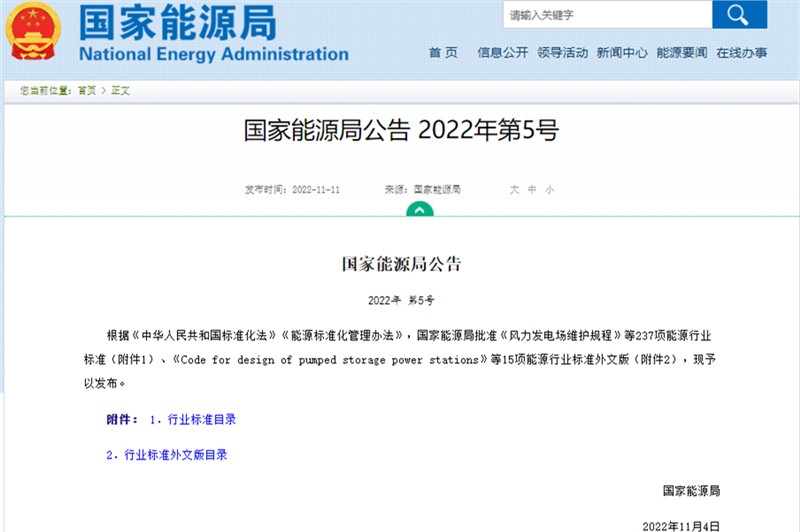Click the 国家能源局 site title text
The height and width of the screenshot is (532, 800).
pos(176,20)
